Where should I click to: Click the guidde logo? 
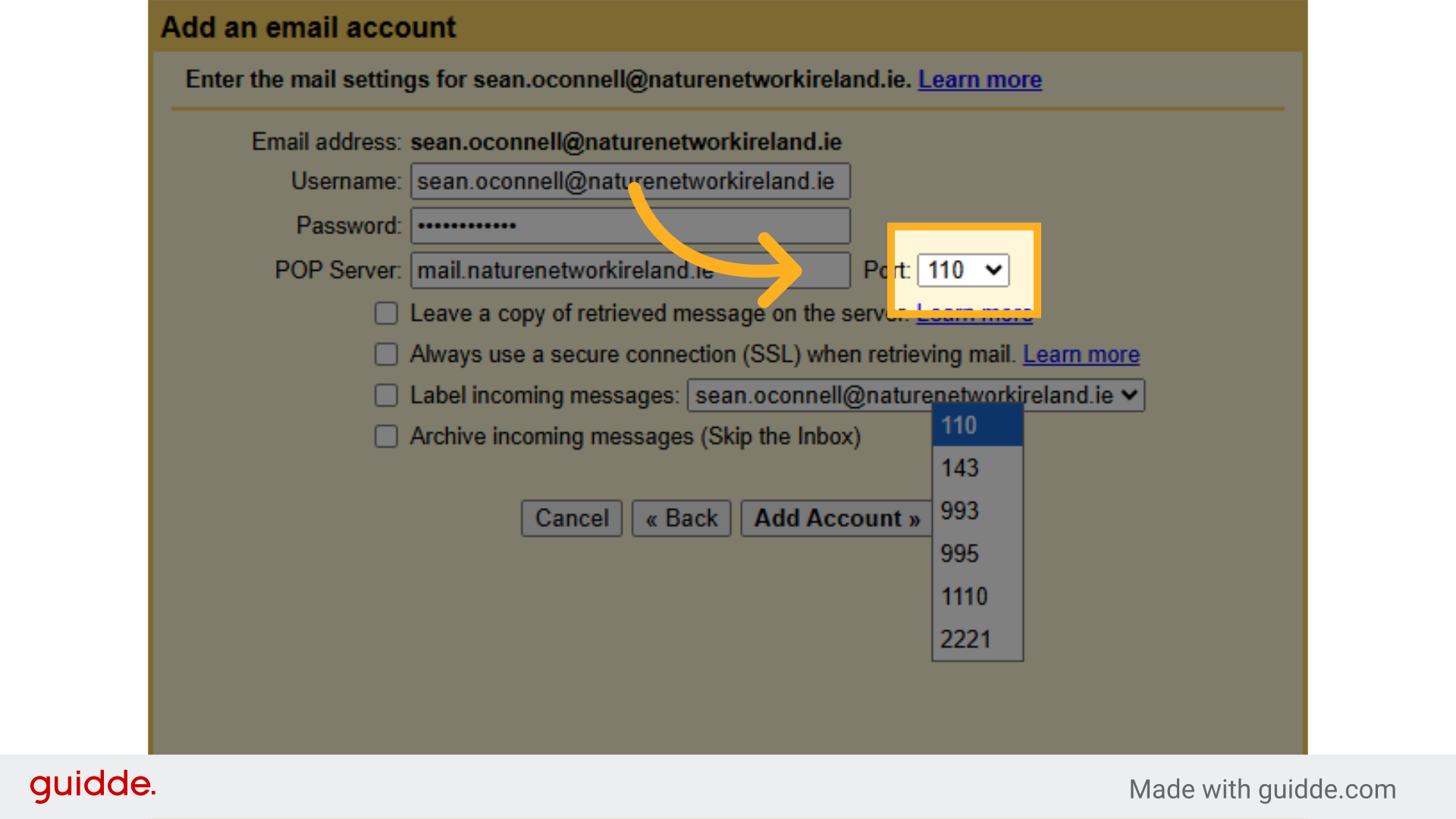(93, 786)
